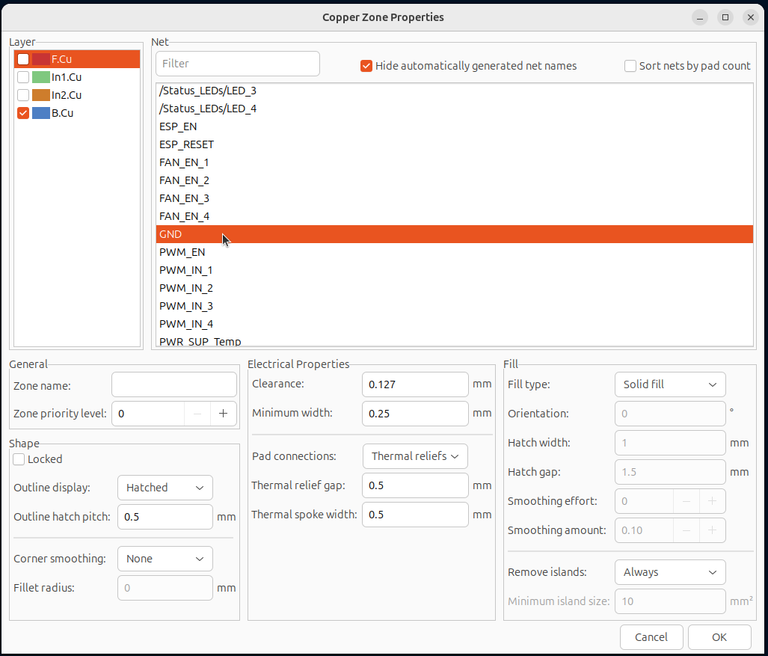Select the GND net
This screenshot has height=656, width=768.
(x=455, y=234)
